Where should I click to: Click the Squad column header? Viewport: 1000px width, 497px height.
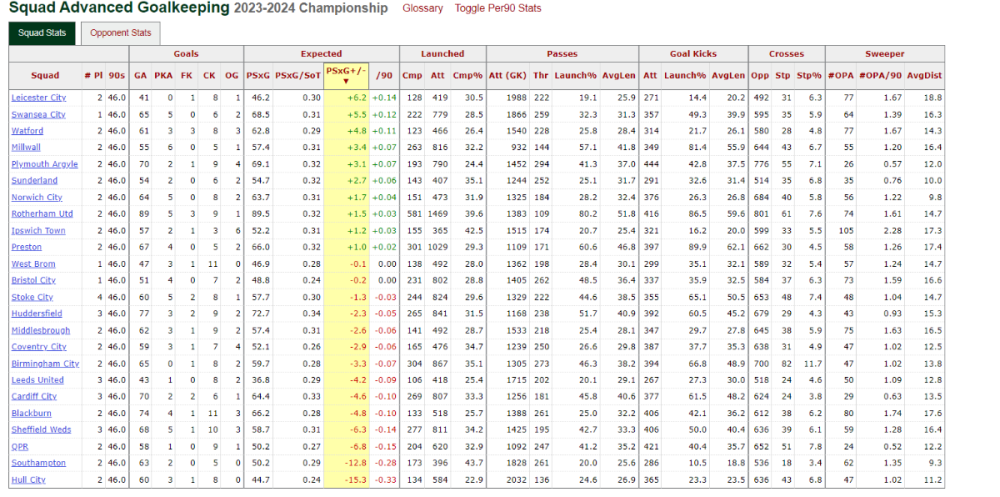(45, 75)
